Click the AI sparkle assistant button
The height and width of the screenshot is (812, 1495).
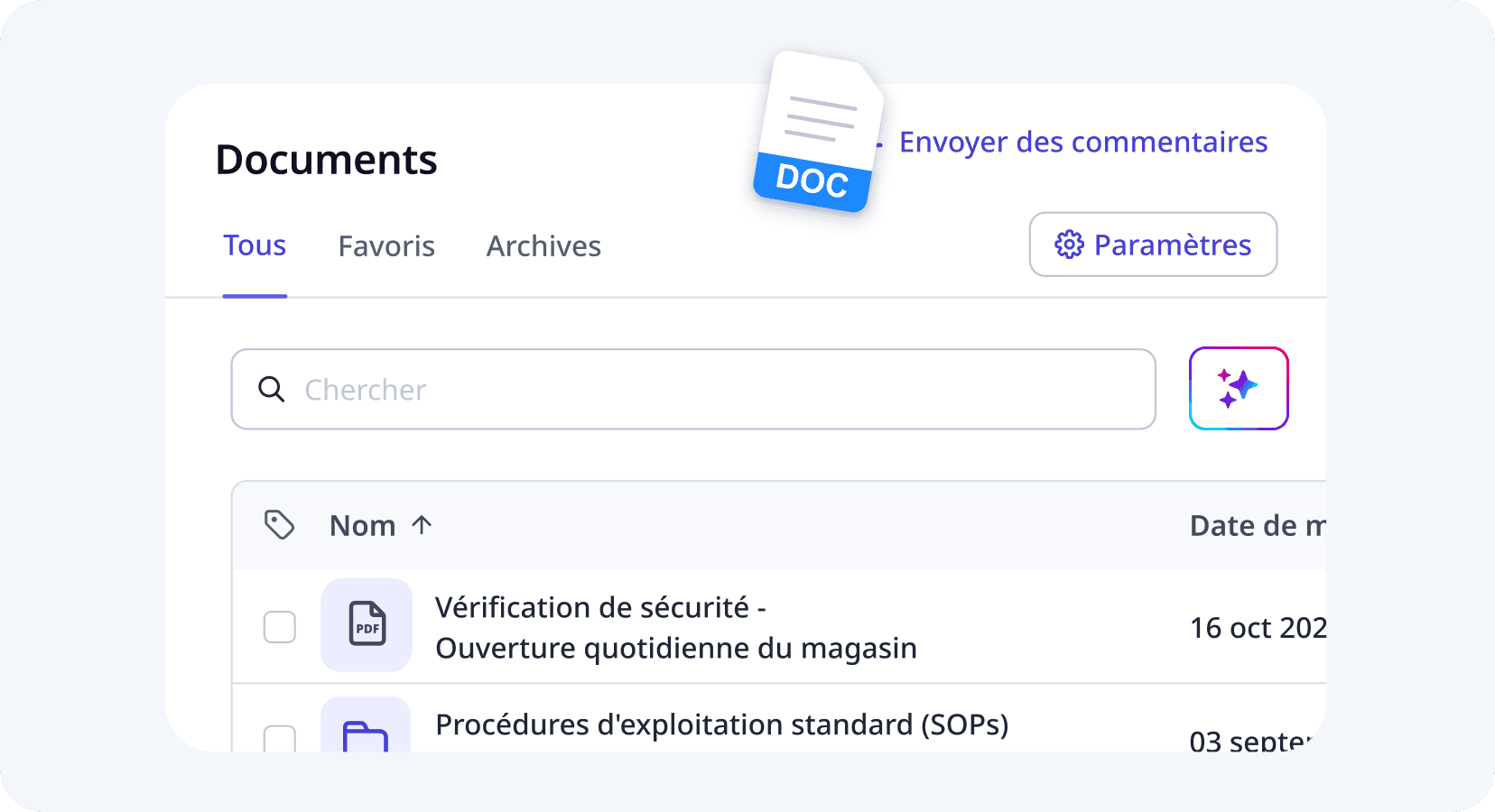coord(1239,388)
